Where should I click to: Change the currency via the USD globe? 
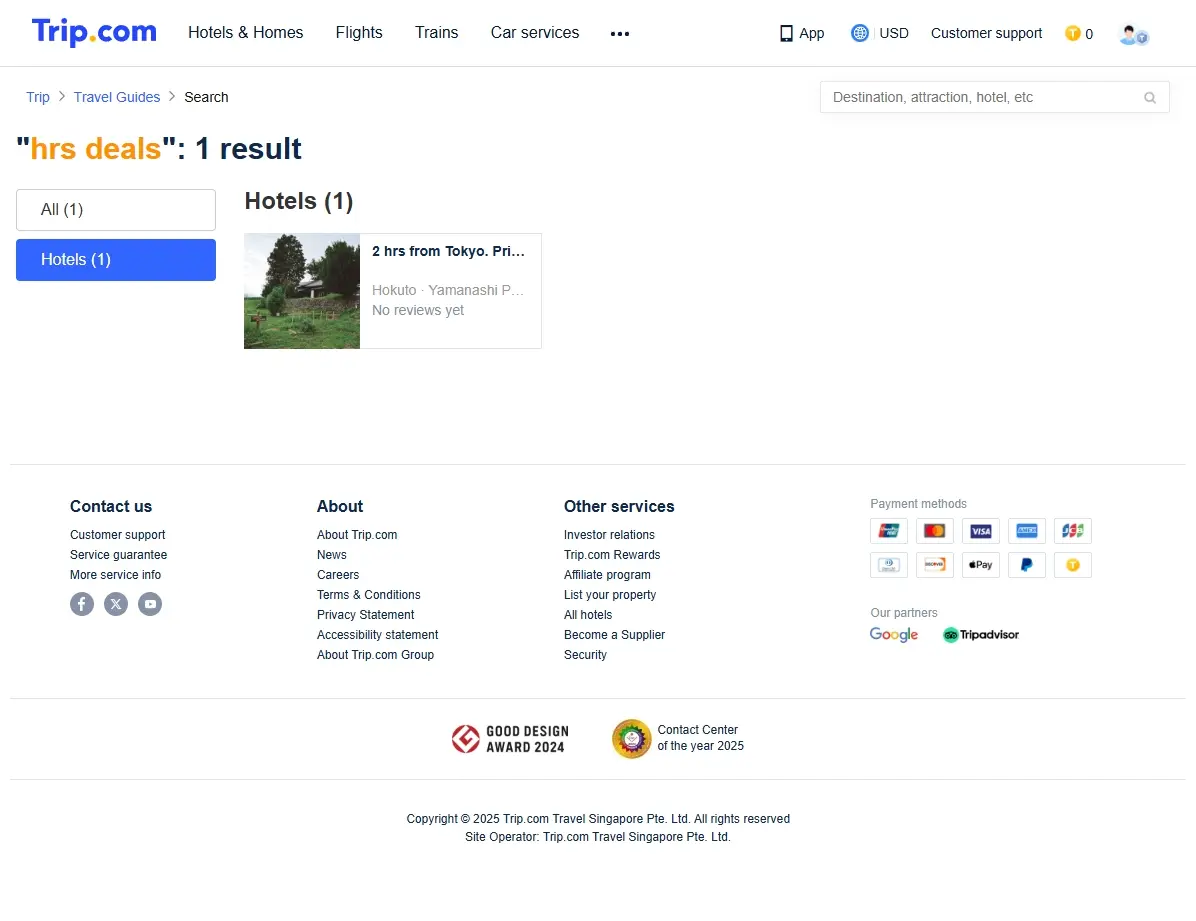tap(879, 34)
